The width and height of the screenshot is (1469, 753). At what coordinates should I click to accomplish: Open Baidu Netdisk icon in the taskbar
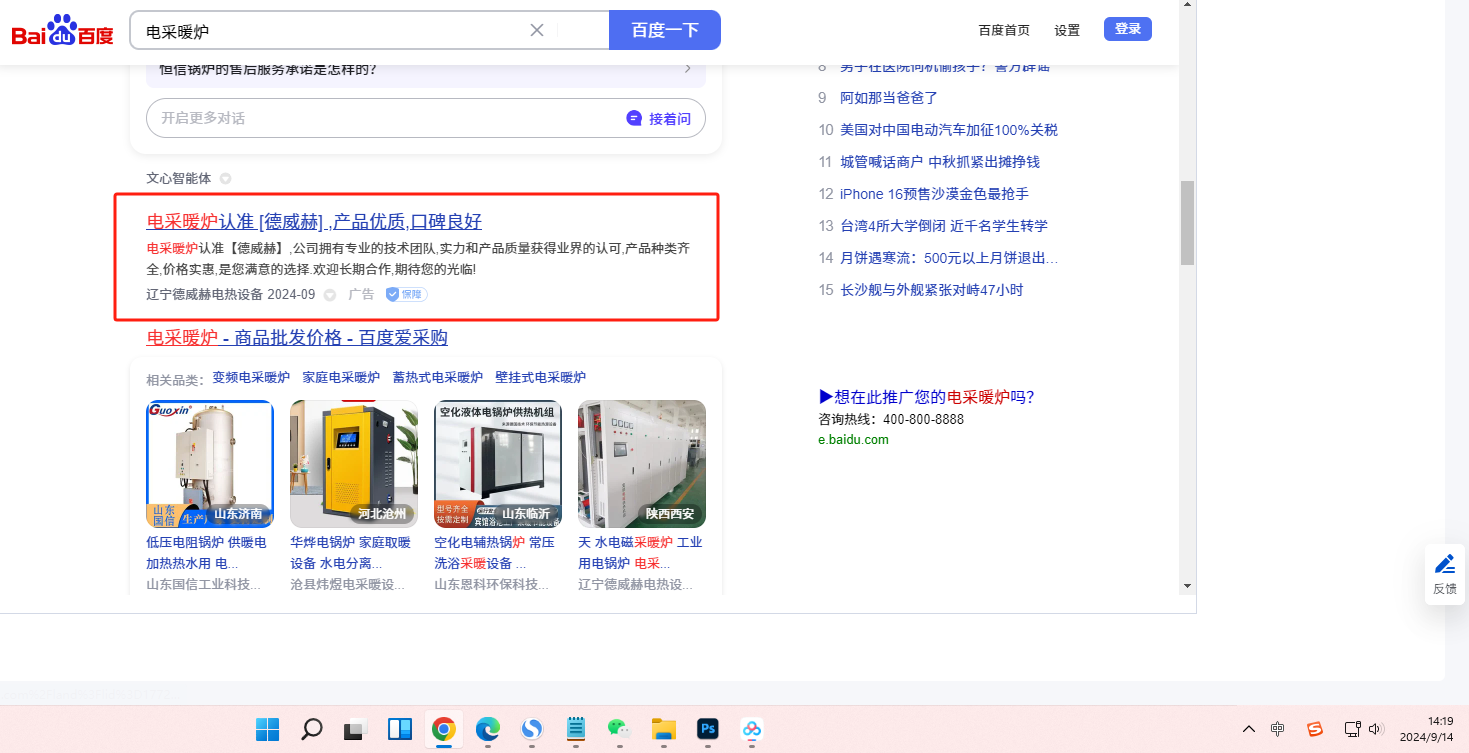[x=752, y=729]
